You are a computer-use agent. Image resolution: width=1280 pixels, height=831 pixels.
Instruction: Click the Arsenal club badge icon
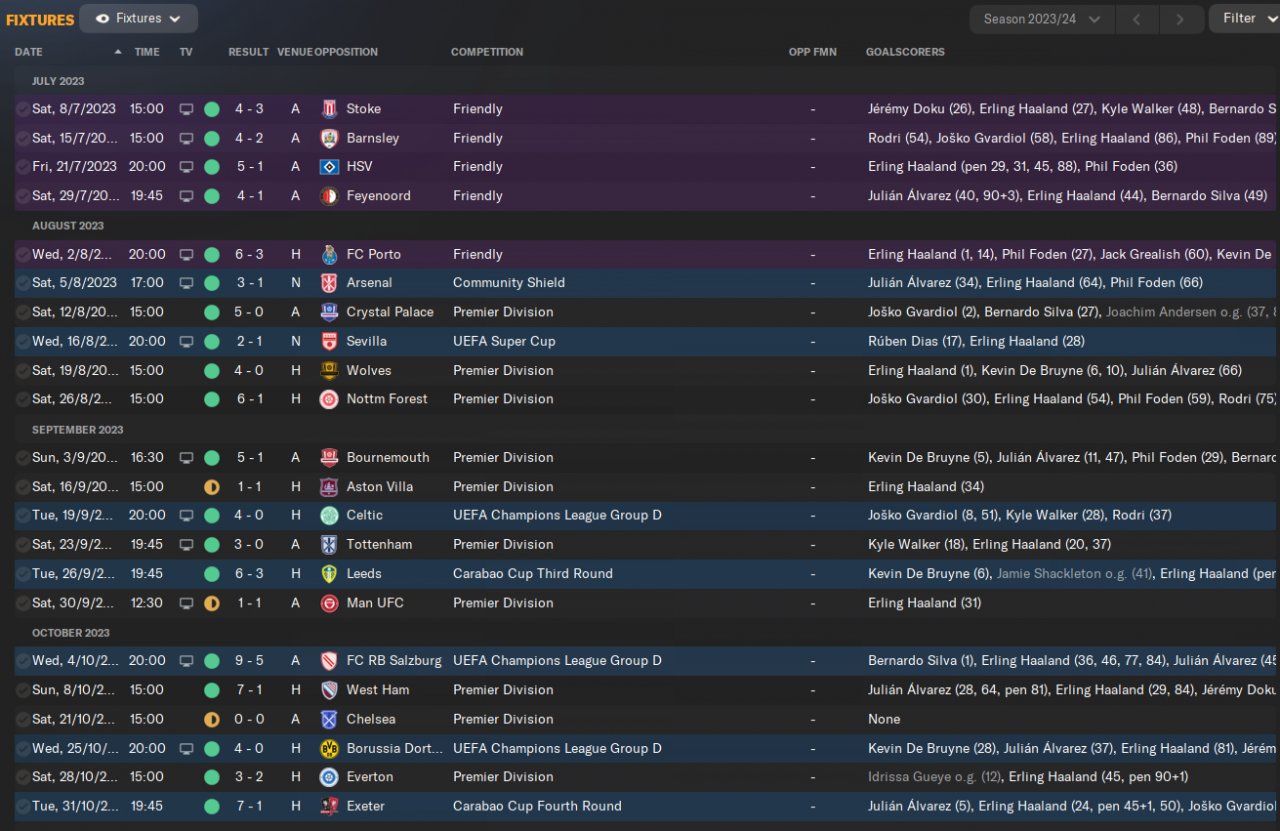[x=329, y=283]
